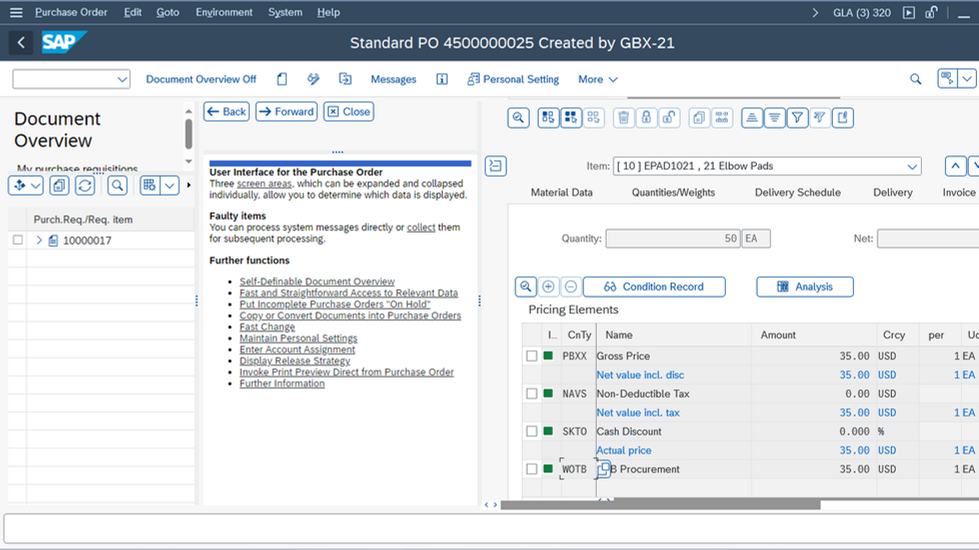The width and height of the screenshot is (979, 550).
Task: Click the Display/Change pencil icon
Action: [313, 79]
